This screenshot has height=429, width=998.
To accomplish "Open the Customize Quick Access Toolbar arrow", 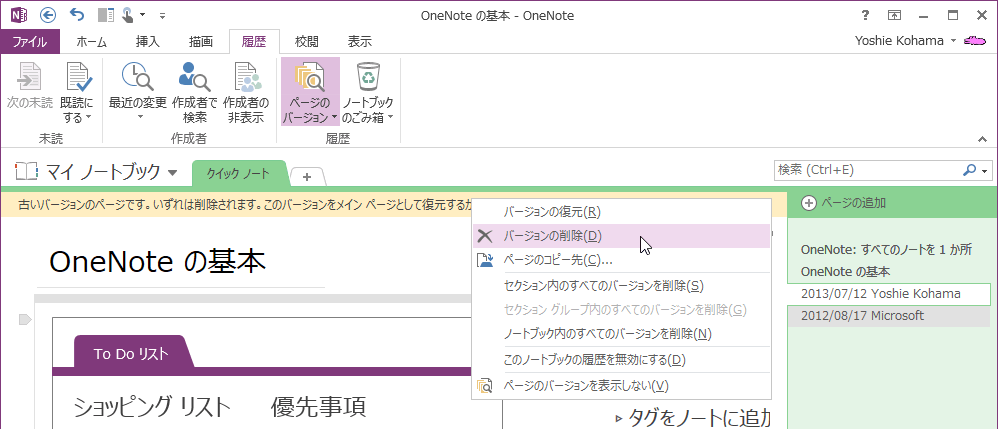I will pyautogui.click(x=162, y=15).
